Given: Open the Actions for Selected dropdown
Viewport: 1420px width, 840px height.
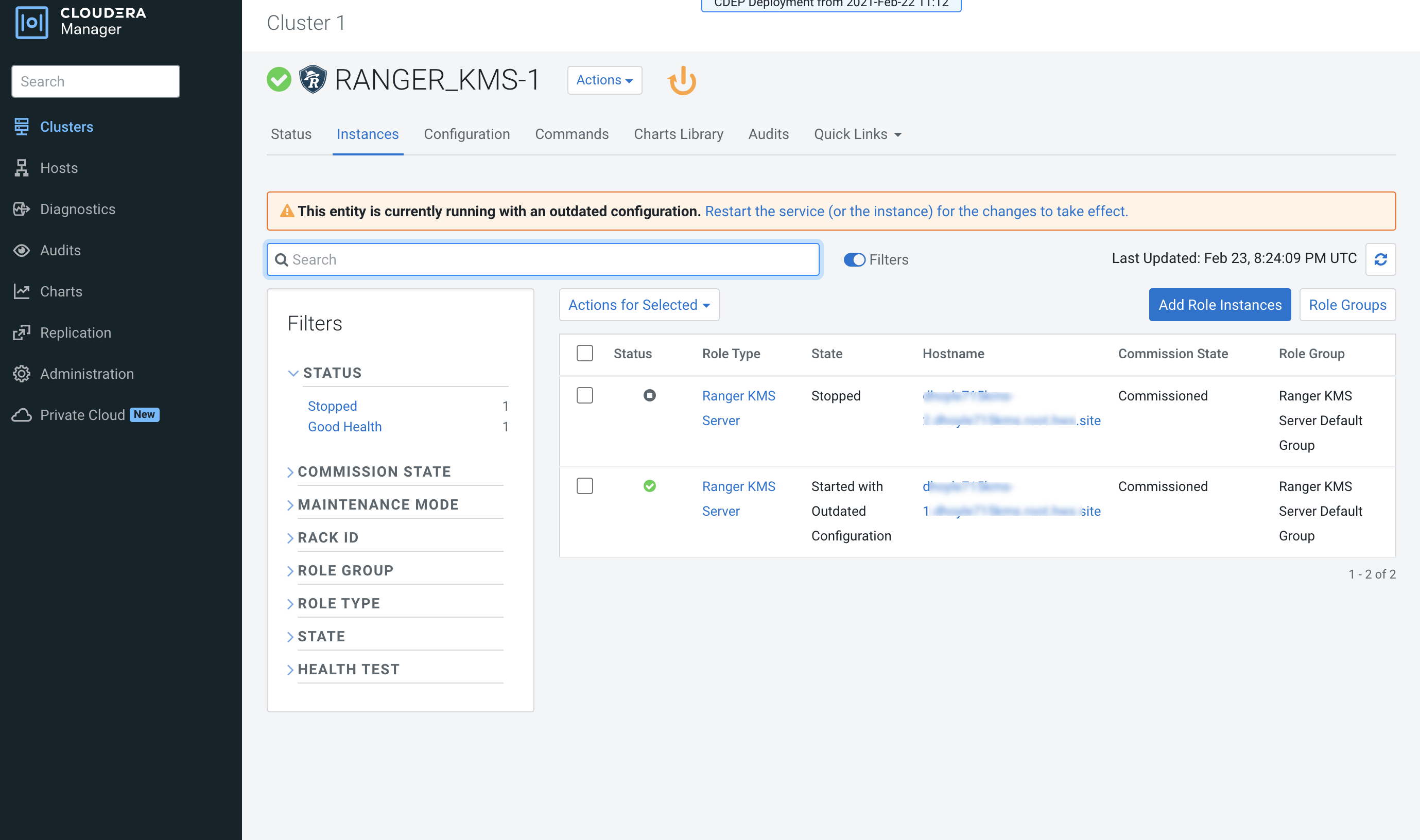Looking at the screenshot, I should (638, 305).
